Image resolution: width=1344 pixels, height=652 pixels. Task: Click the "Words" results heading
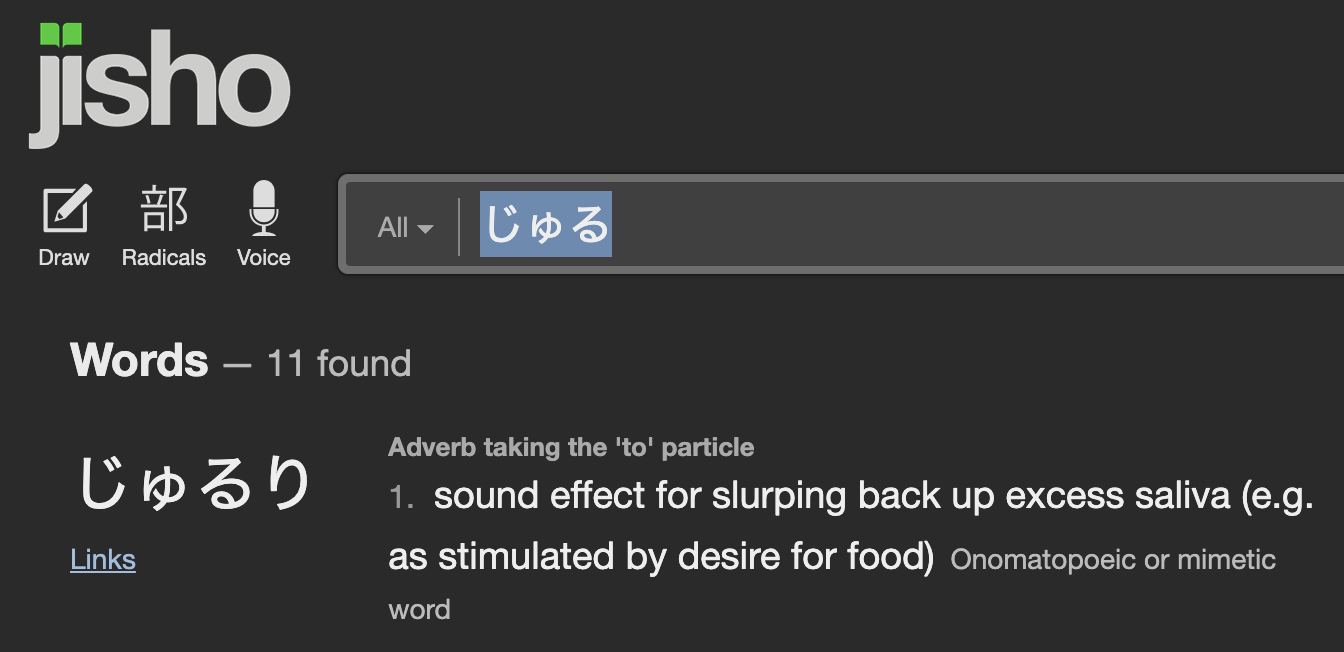pyautogui.click(x=139, y=361)
